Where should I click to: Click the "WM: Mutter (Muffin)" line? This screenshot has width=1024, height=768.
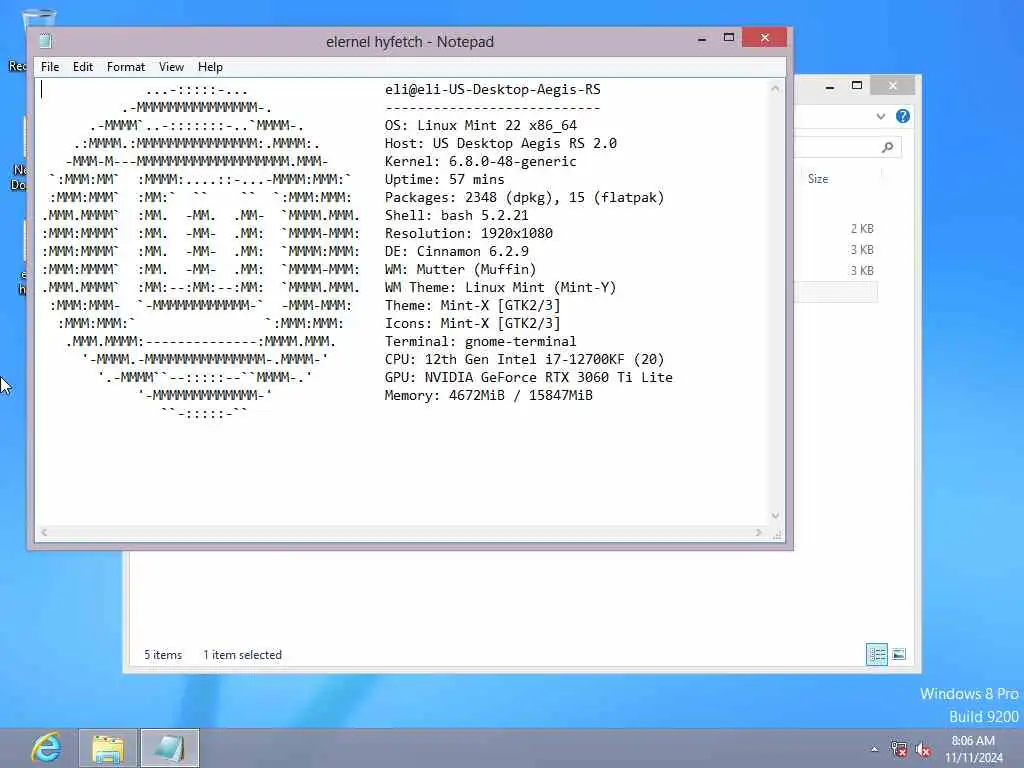pos(460,269)
